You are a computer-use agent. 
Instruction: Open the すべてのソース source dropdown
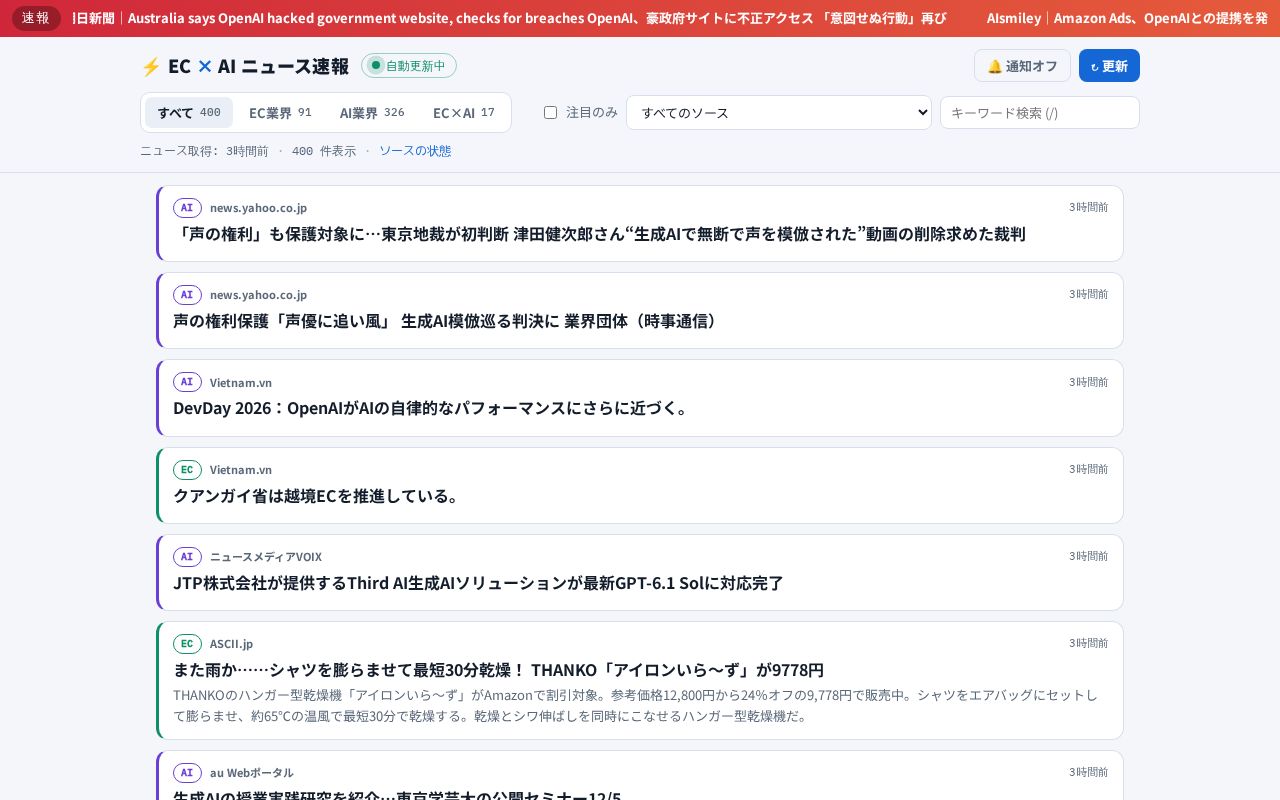pos(779,112)
